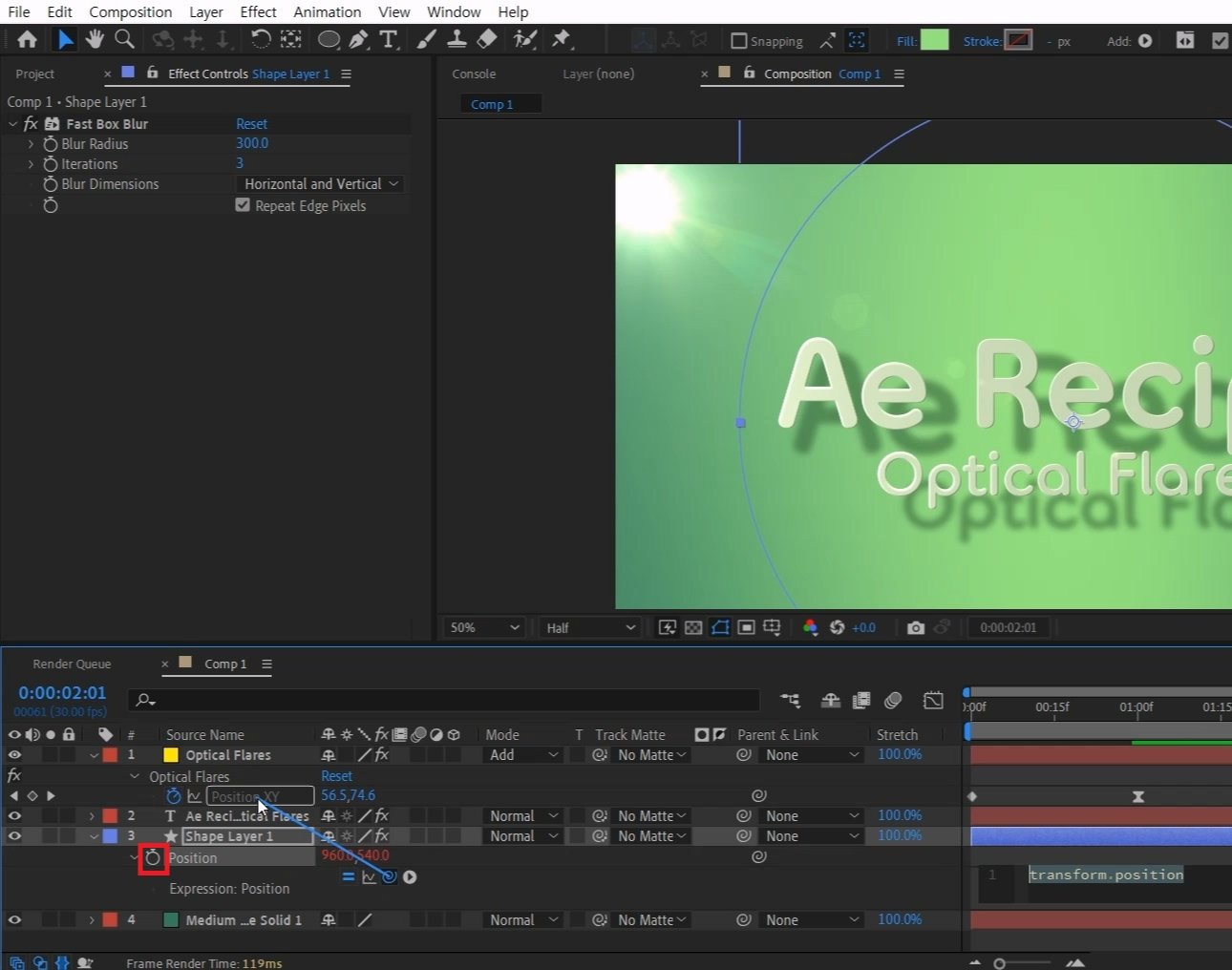Select the Clone Stamp tool
Viewport: 1232px width, 970px height.
tap(457, 39)
